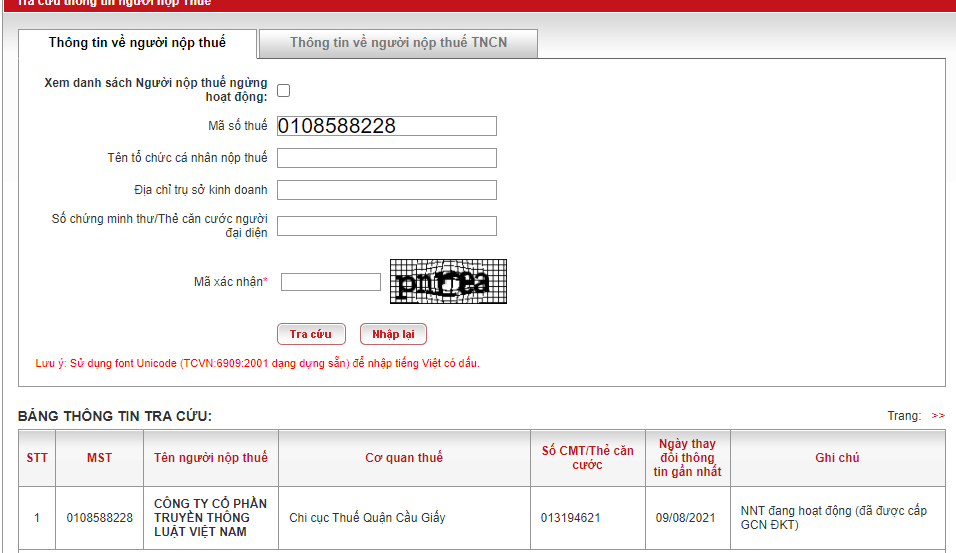
Task: Go to next page with >> arrows
Action: 938,416
